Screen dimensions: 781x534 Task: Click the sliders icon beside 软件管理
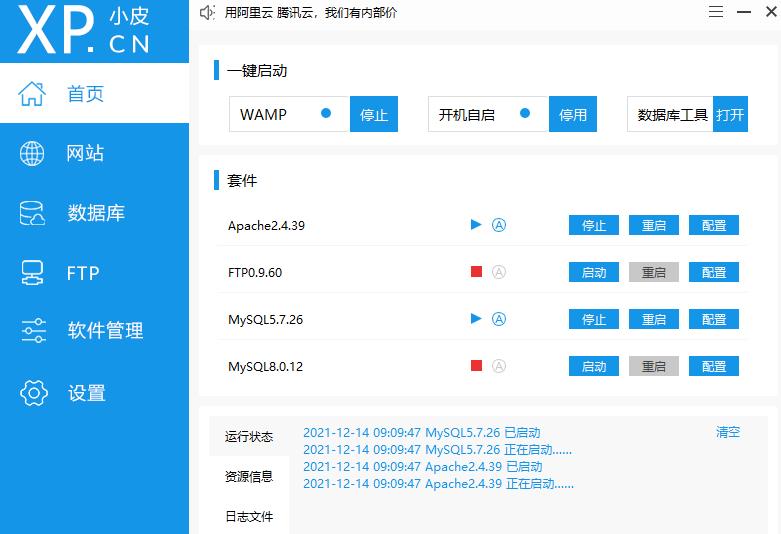33,331
